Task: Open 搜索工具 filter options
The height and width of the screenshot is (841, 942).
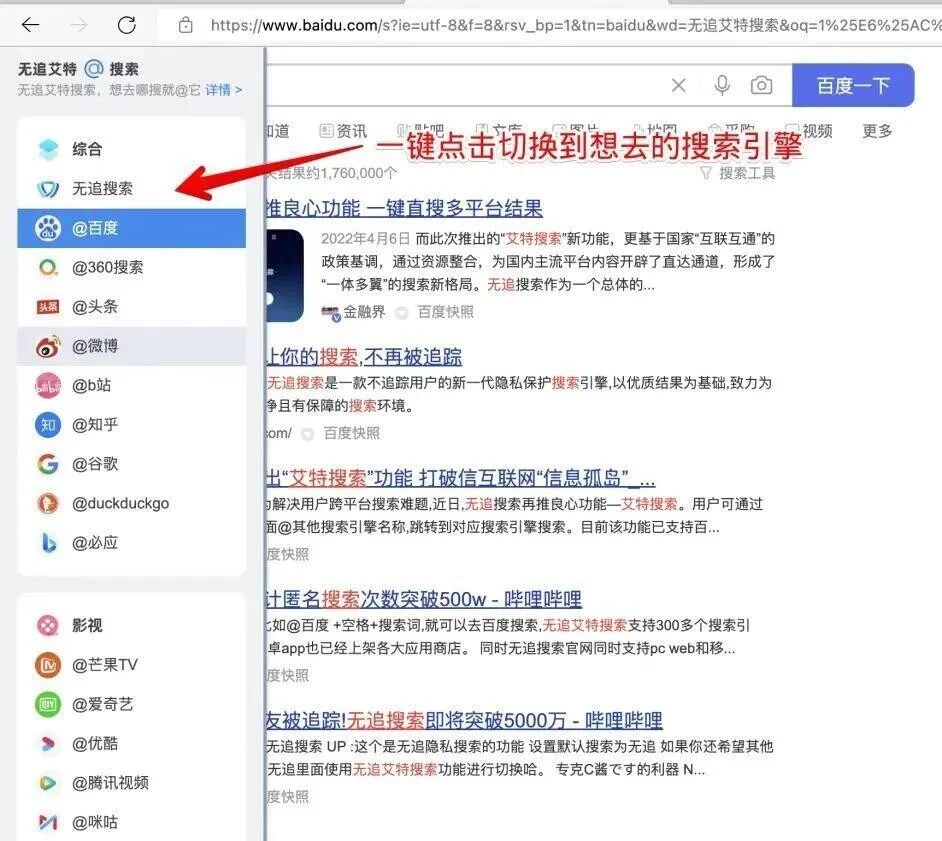Action: click(x=738, y=173)
